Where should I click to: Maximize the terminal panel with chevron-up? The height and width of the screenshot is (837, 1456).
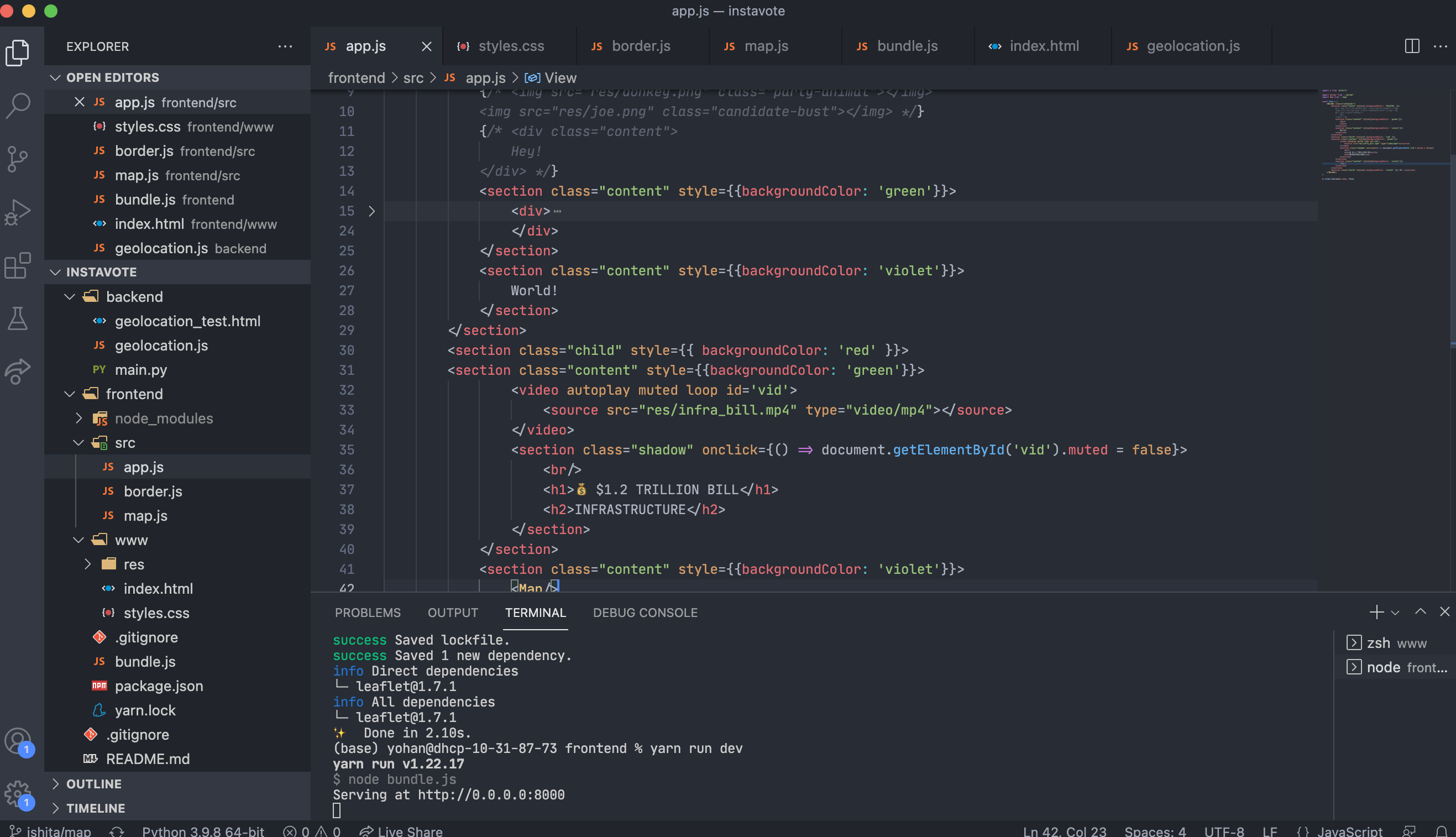click(x=1421, y=612)
